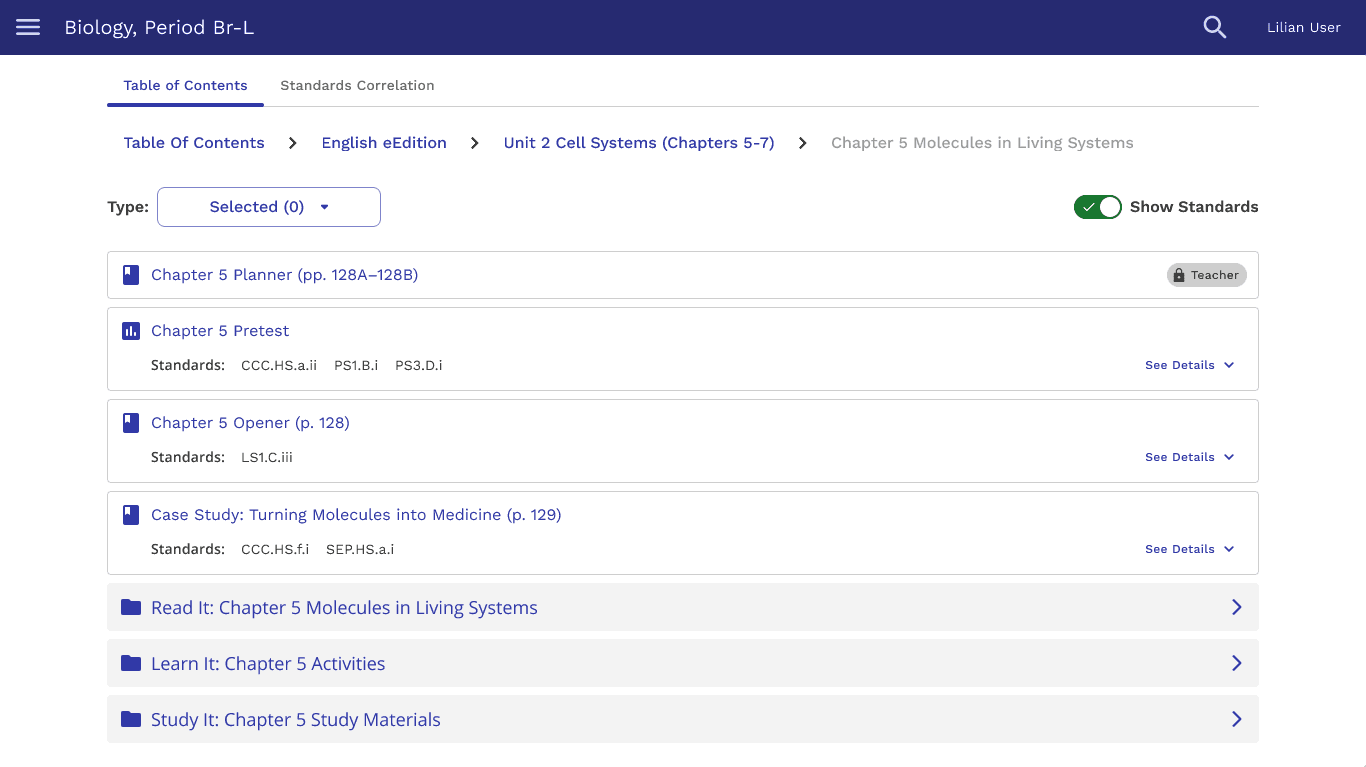
Task: Open Read It folder via right chevron
Action: (x=1237, y=607)
